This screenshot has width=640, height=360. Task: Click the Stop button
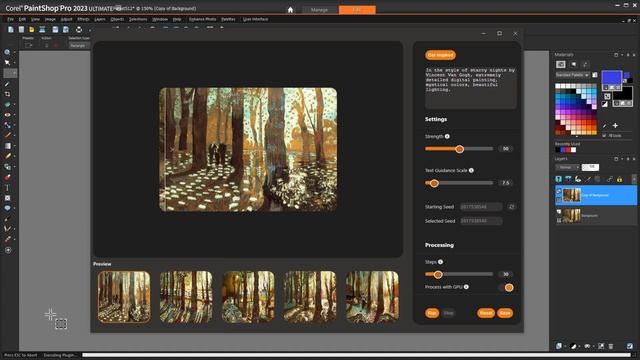[x=448, y=313]
